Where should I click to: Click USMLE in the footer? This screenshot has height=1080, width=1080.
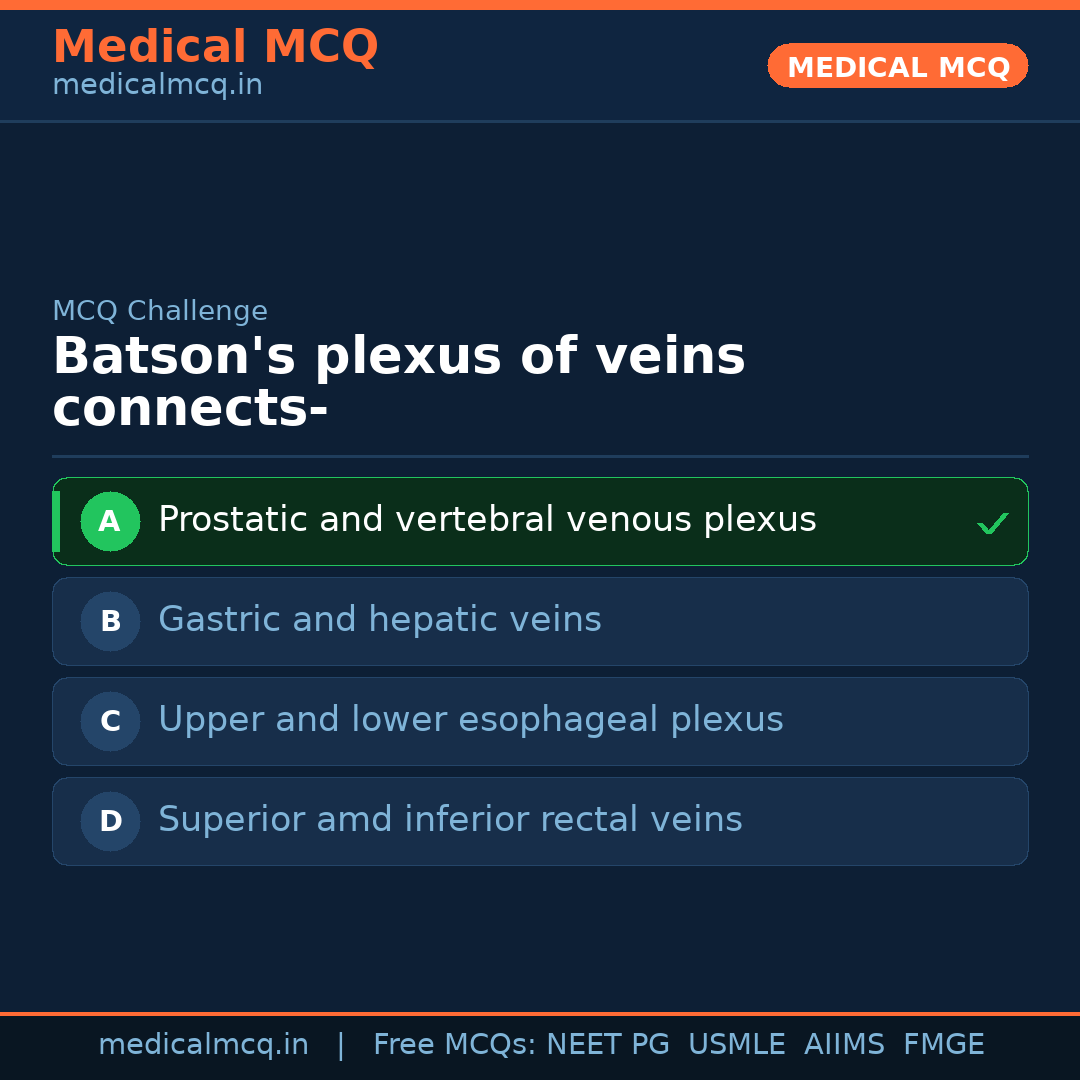pyautogui.click(x=737, y=1045)
